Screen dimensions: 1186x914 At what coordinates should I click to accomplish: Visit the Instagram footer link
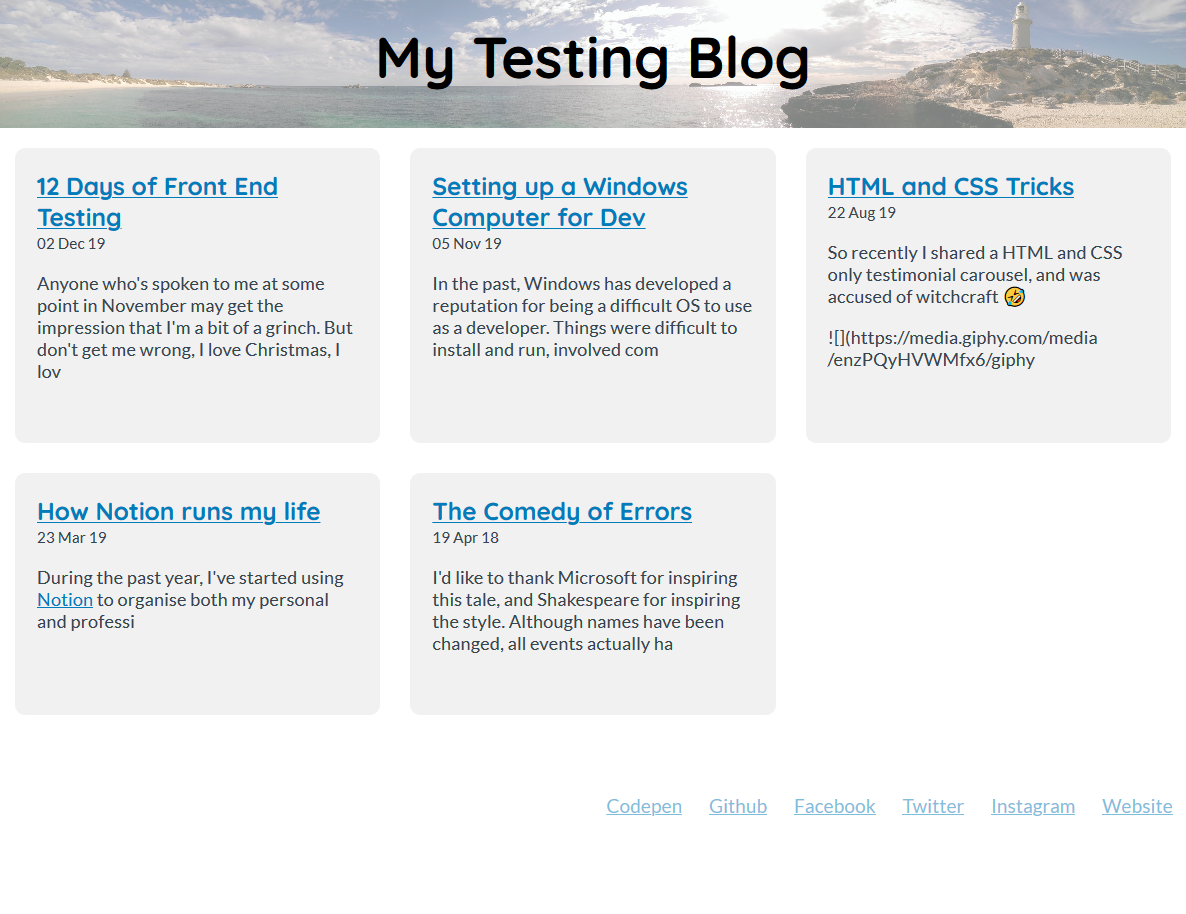[x=1032, y=806]
